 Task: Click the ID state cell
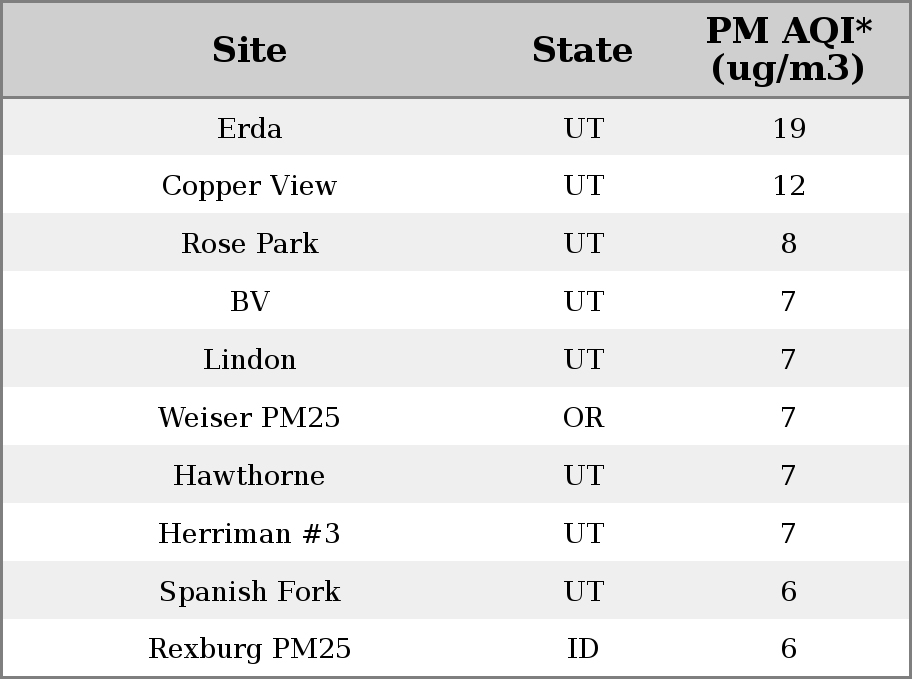tap(583, 648)
